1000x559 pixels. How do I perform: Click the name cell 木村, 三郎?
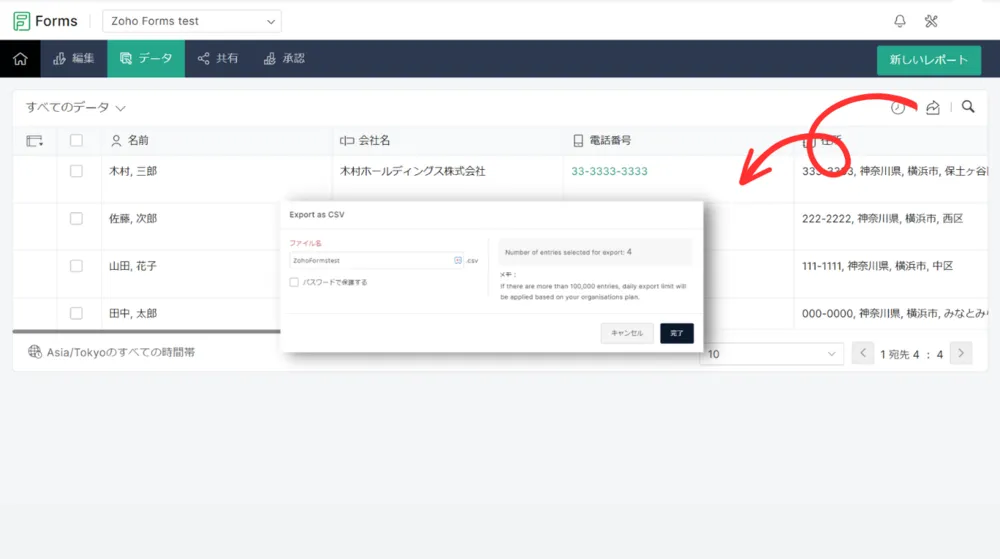(x=133, y=171)
